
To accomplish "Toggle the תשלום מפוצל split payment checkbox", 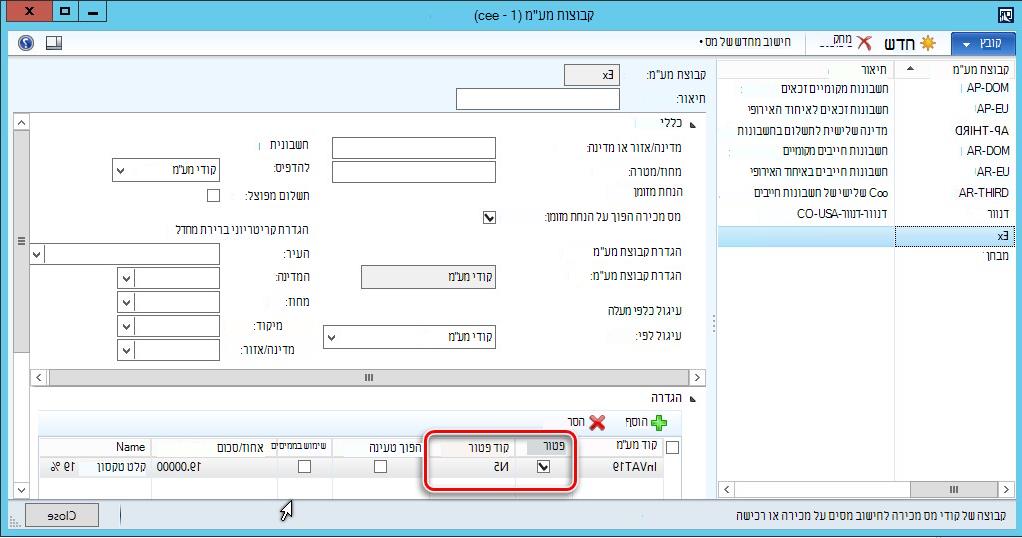I will click(213, 196).
